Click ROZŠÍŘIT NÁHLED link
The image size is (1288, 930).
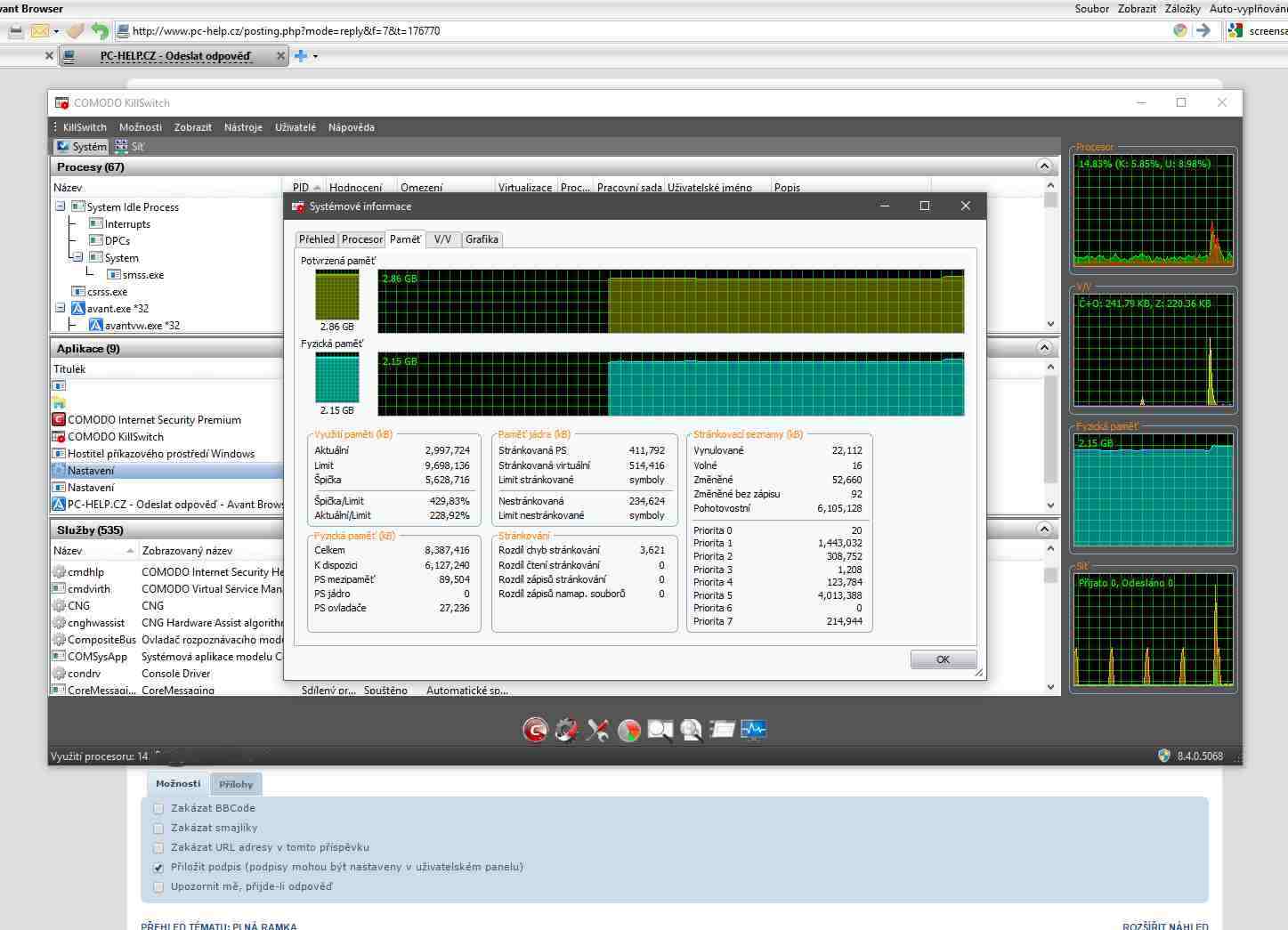1165,926
